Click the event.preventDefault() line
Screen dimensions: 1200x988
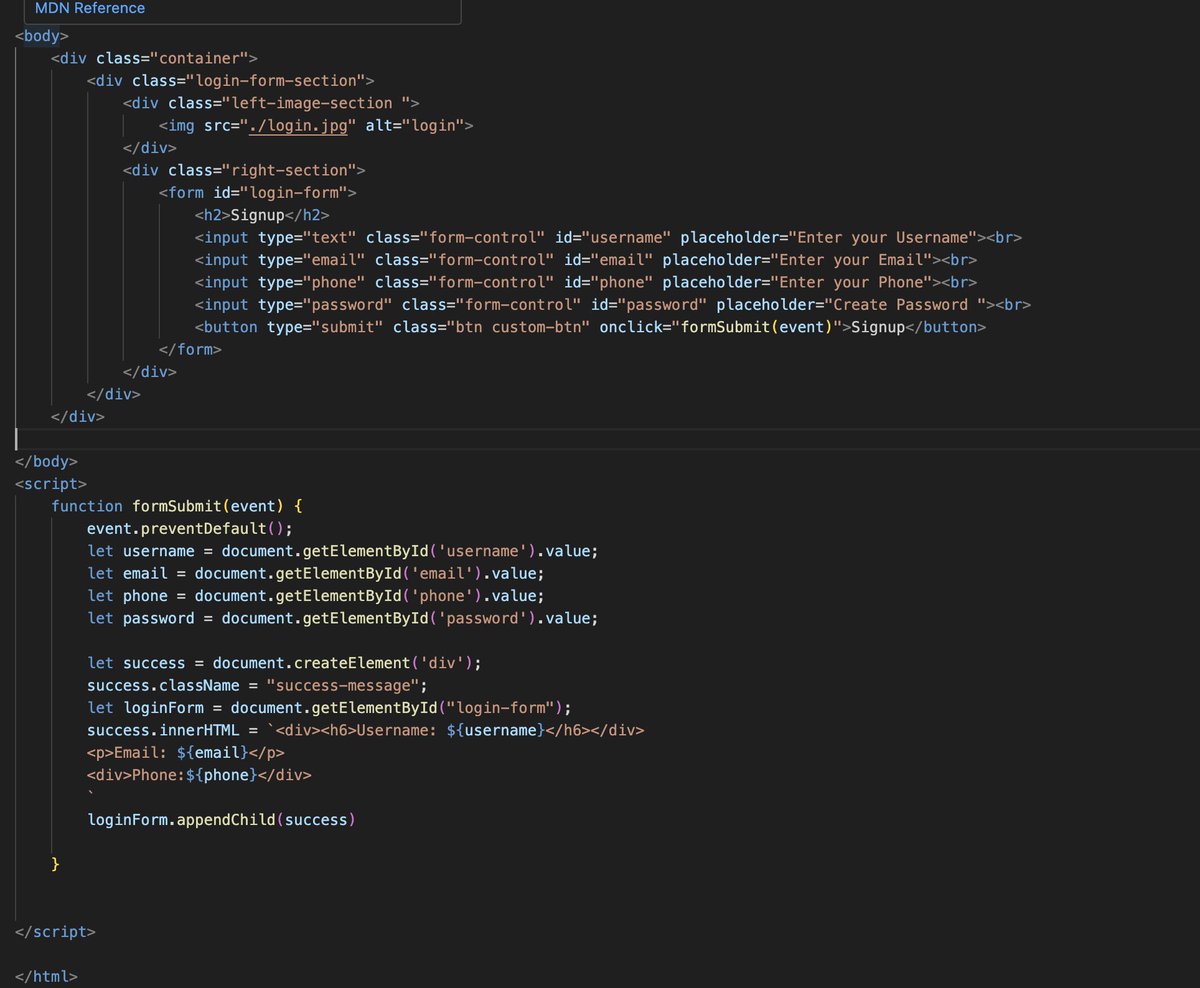(190, 529)
